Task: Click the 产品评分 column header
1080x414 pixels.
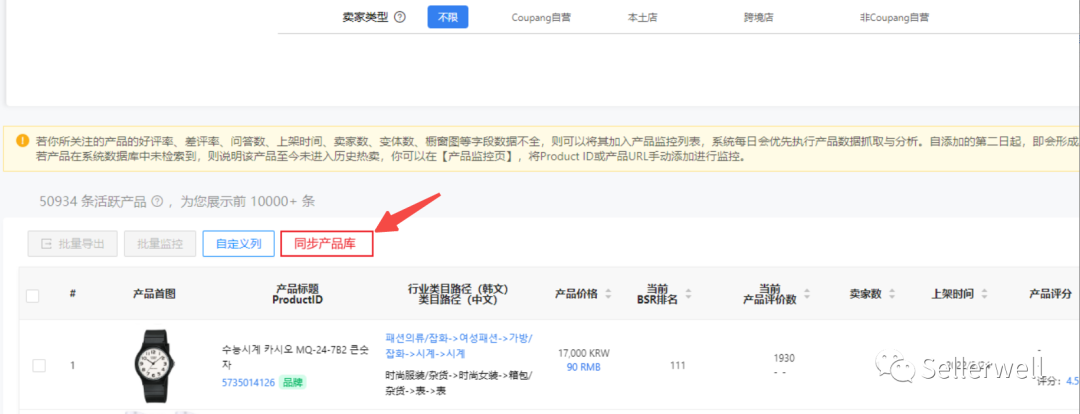Action: point(1050,294)
